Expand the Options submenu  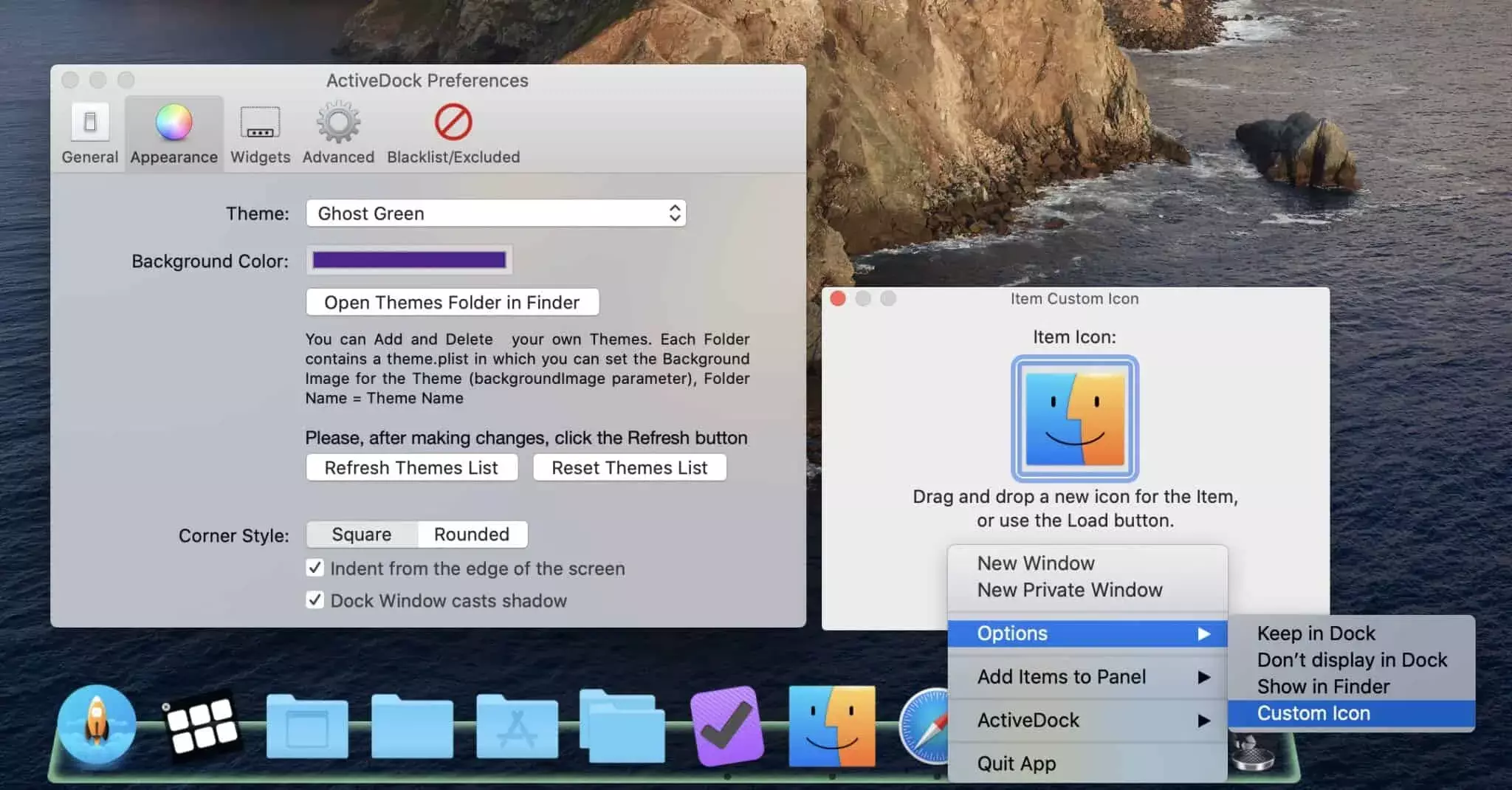point(1087,633)
